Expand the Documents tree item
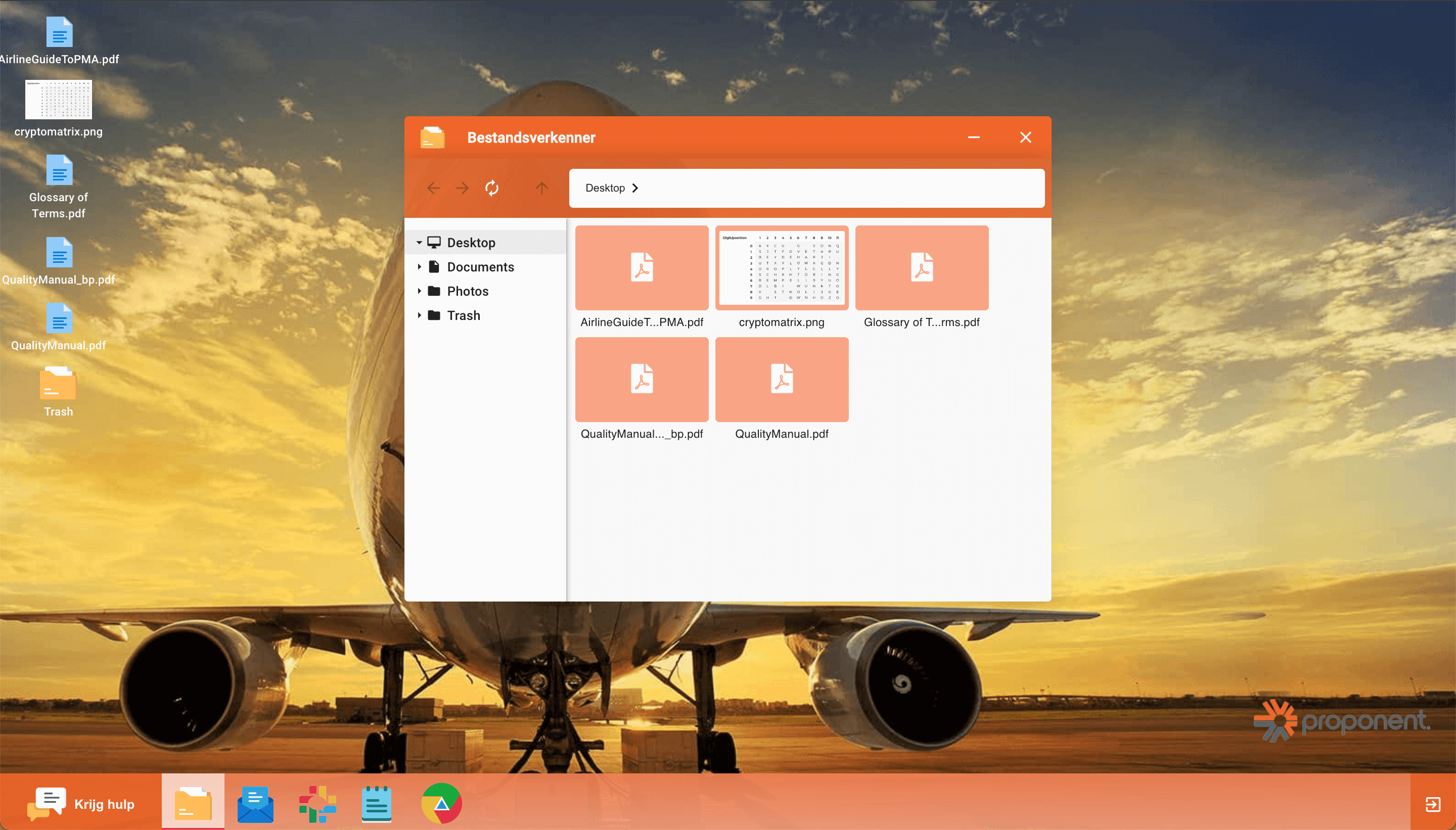Viewport: 1456px width, 830px height. click(x=420, y=266)
